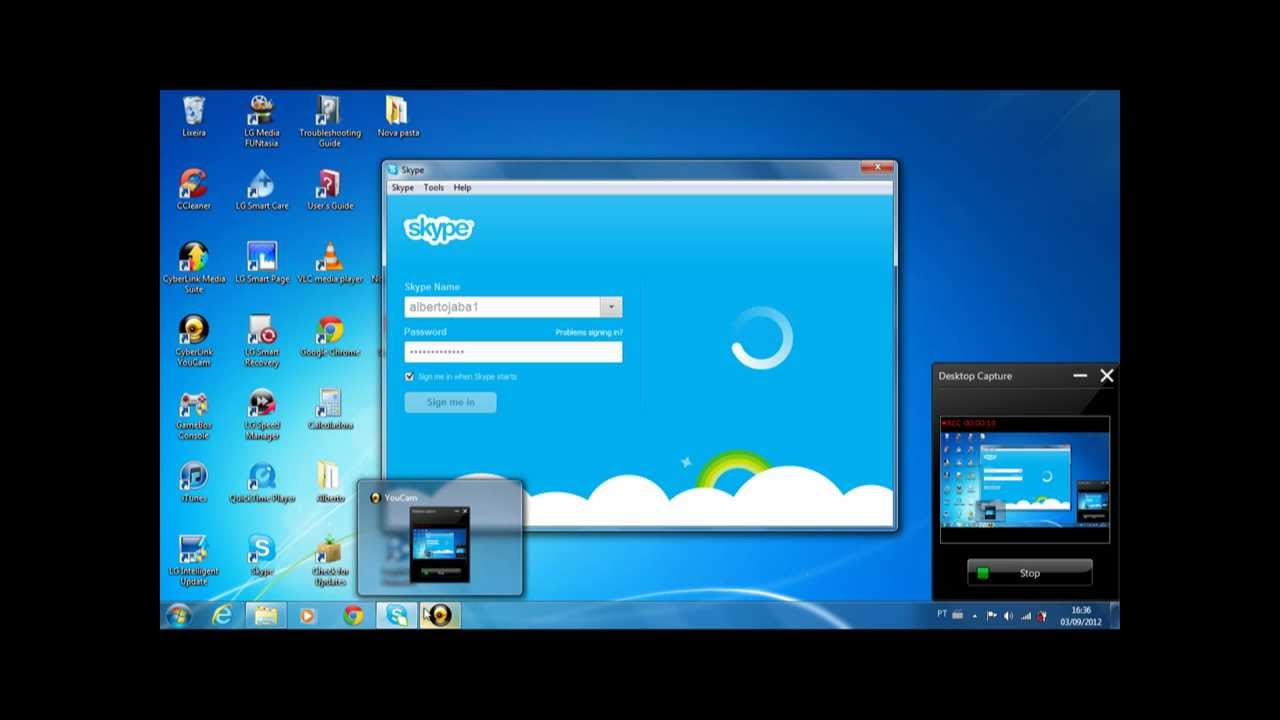
Task: Click the Desktop Capture preview thumbnail
Action: [1025, 479]
